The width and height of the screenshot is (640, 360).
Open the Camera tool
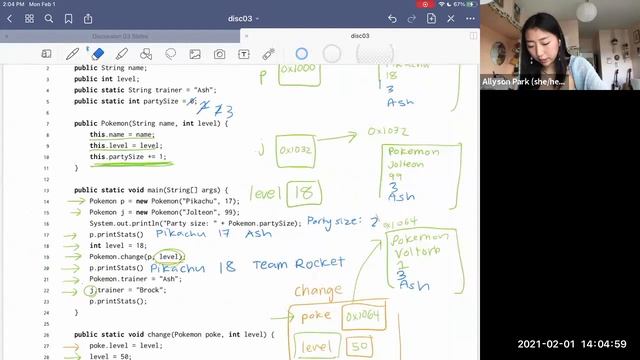pyautogui.click(x=220, y=54)
